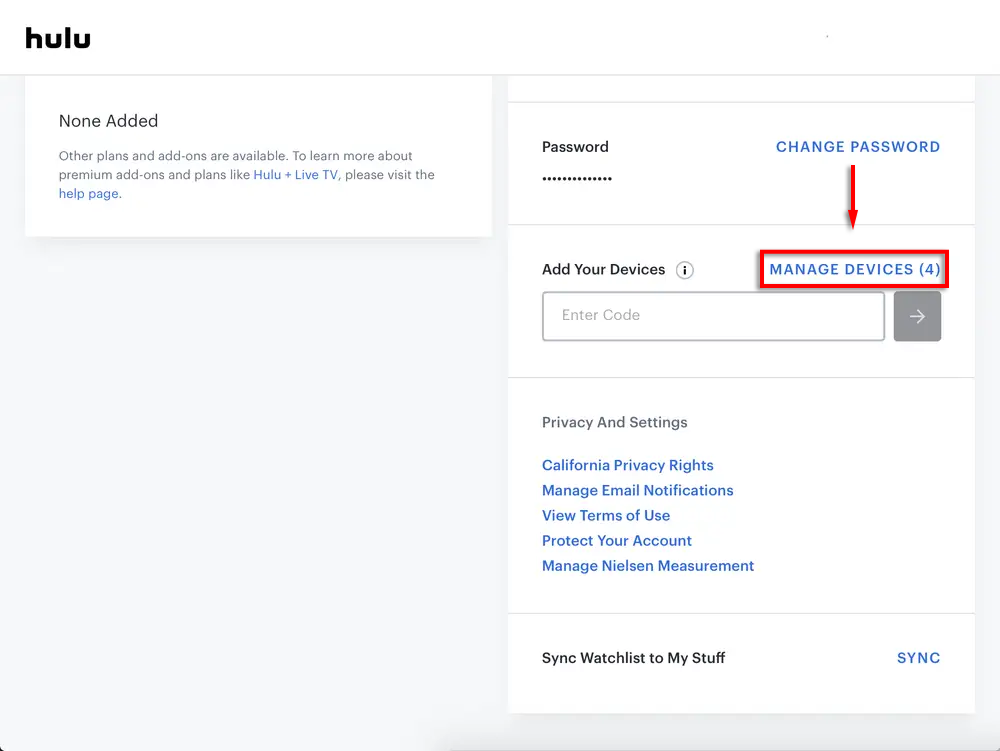Click the Hulu logo
Viewport: 1000px width, 751px height.
(58, 38)
